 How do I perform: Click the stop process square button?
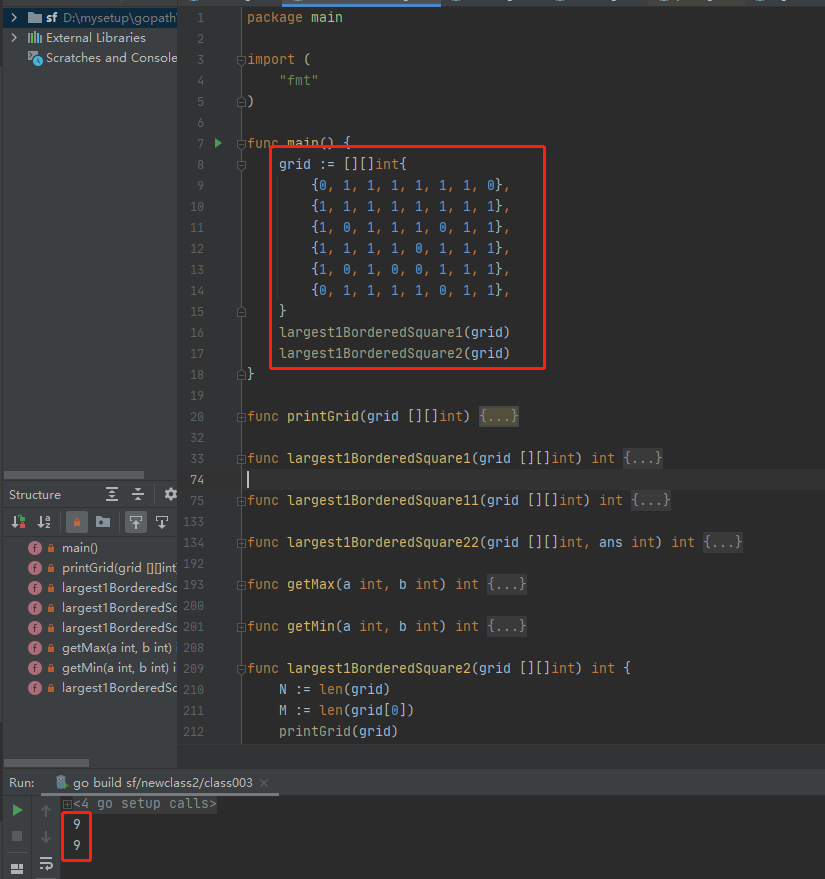point(17,836)
